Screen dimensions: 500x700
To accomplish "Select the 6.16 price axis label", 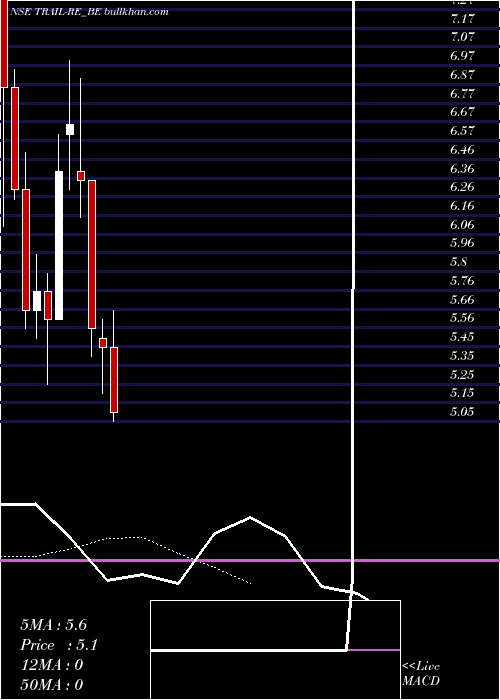I will point(463,205).
